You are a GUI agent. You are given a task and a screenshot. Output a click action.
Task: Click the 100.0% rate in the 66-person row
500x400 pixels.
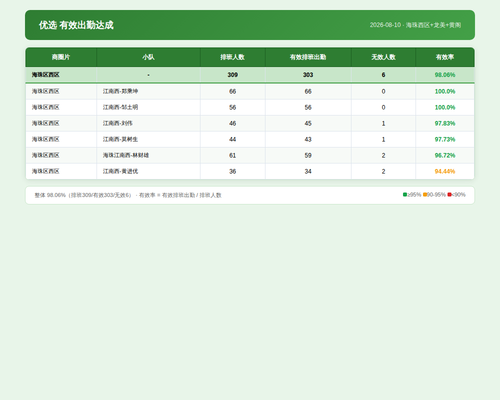tap(445, 91)
